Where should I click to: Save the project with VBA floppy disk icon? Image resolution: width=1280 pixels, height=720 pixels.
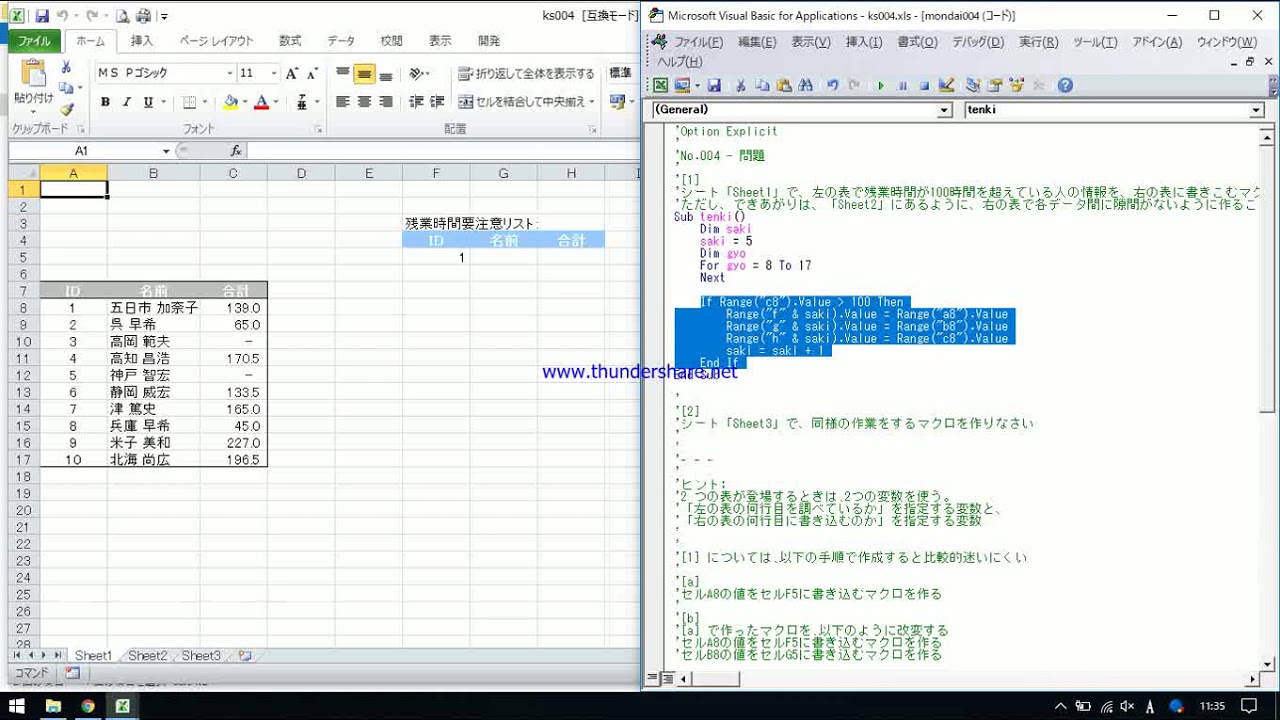coord(714,86)
